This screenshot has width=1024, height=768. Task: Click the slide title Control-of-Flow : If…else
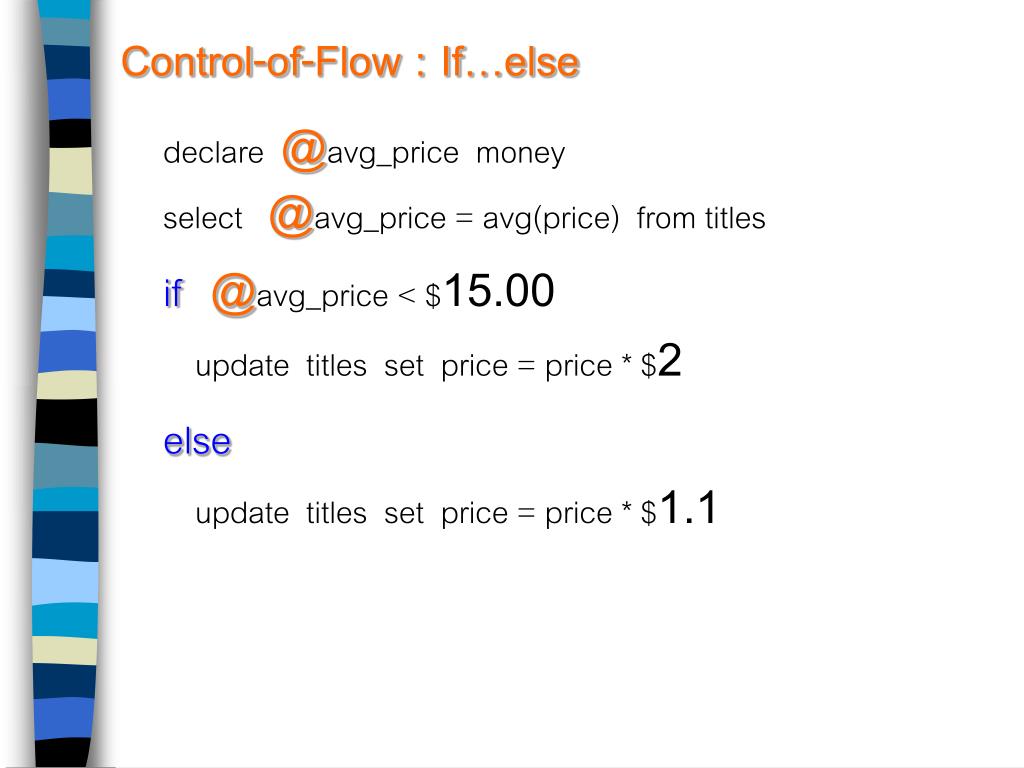tap(351, 63)
